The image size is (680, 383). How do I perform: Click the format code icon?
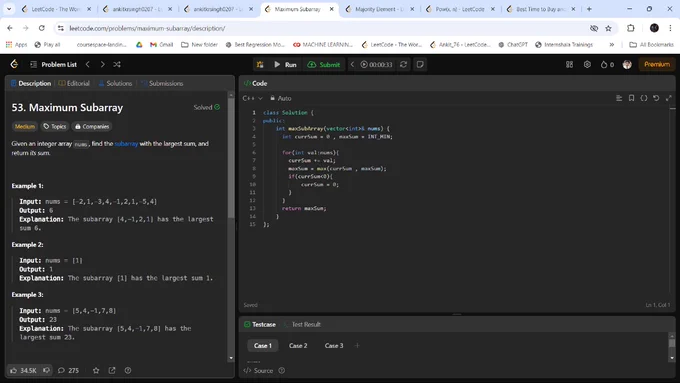coord(619,98)
